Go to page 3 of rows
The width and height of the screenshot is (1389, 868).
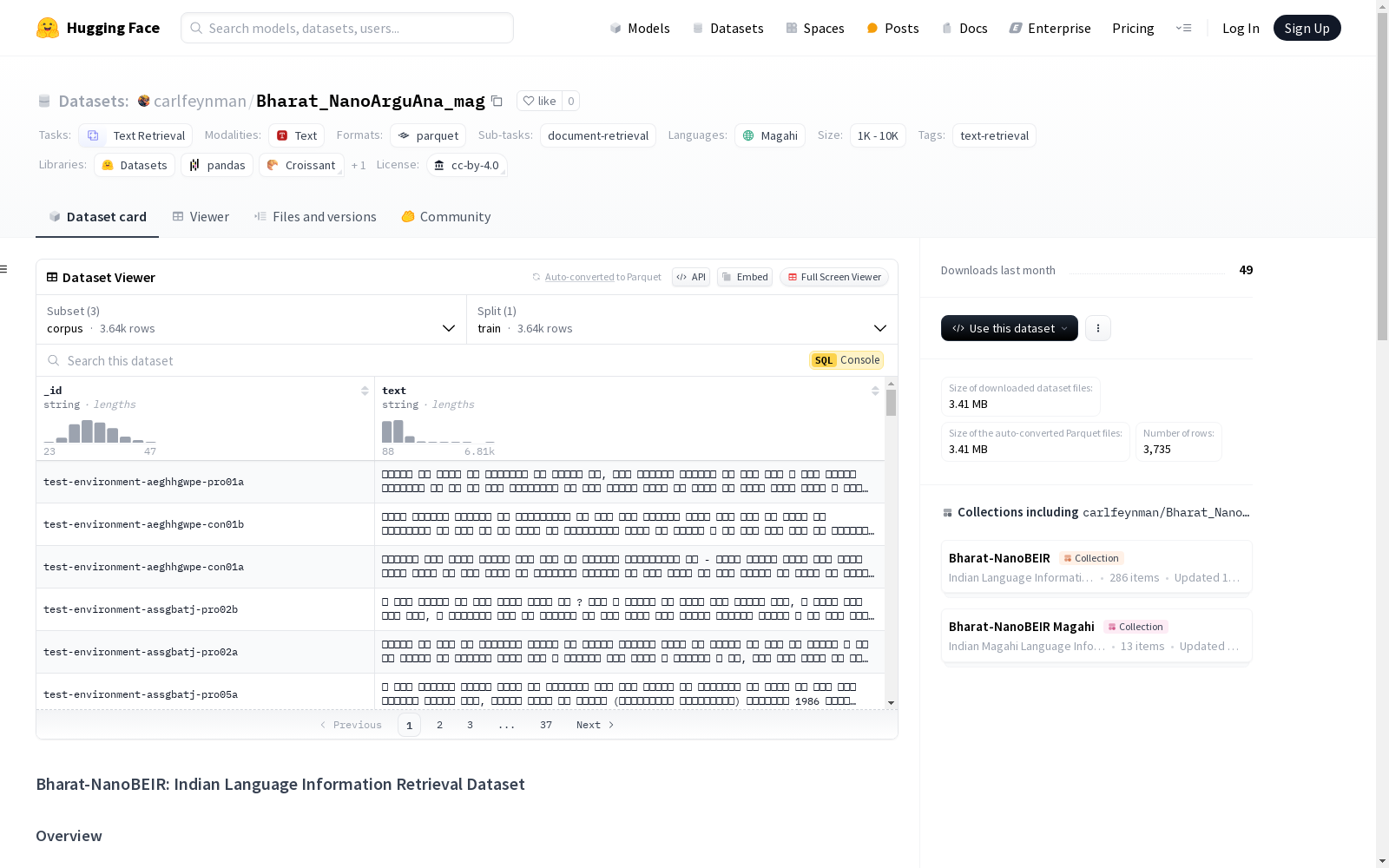pos(471,725)
